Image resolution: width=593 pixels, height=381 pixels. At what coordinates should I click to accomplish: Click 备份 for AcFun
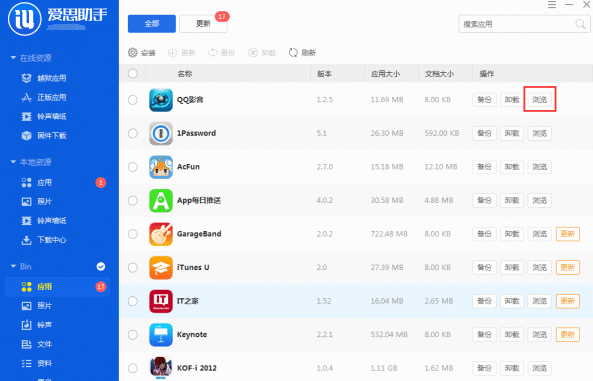[x=484, y=167]
